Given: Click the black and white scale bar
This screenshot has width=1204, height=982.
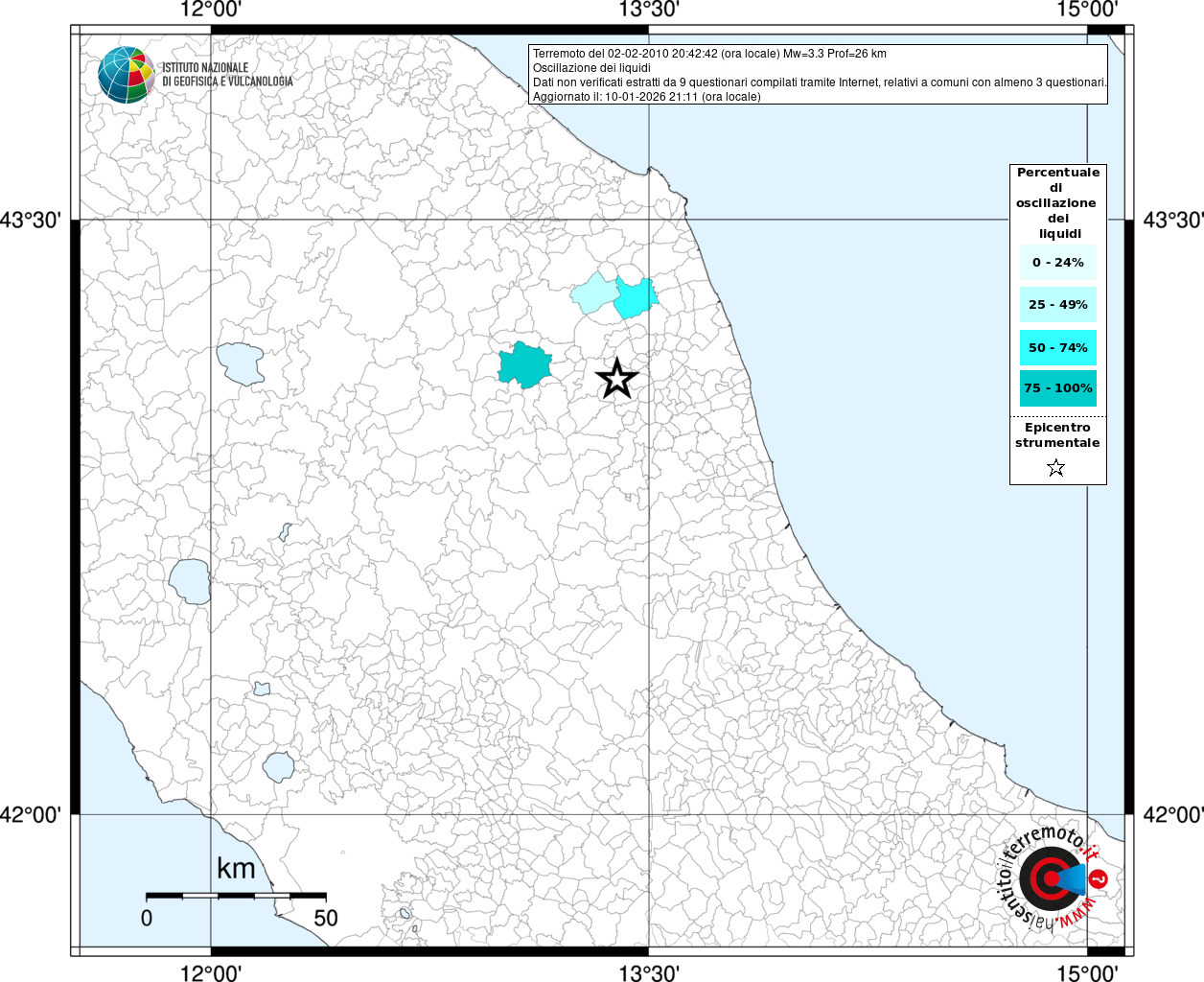Looking at the screenshot, I should pyautogui.click(x=236, y=896).
